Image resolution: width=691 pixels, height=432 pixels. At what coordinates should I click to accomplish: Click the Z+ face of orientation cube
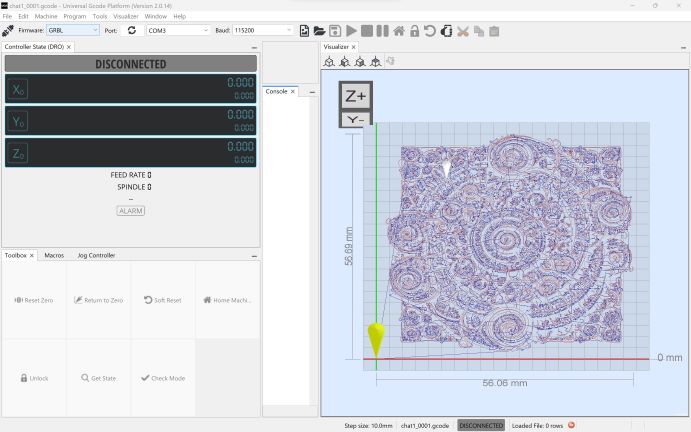[356, 96]
